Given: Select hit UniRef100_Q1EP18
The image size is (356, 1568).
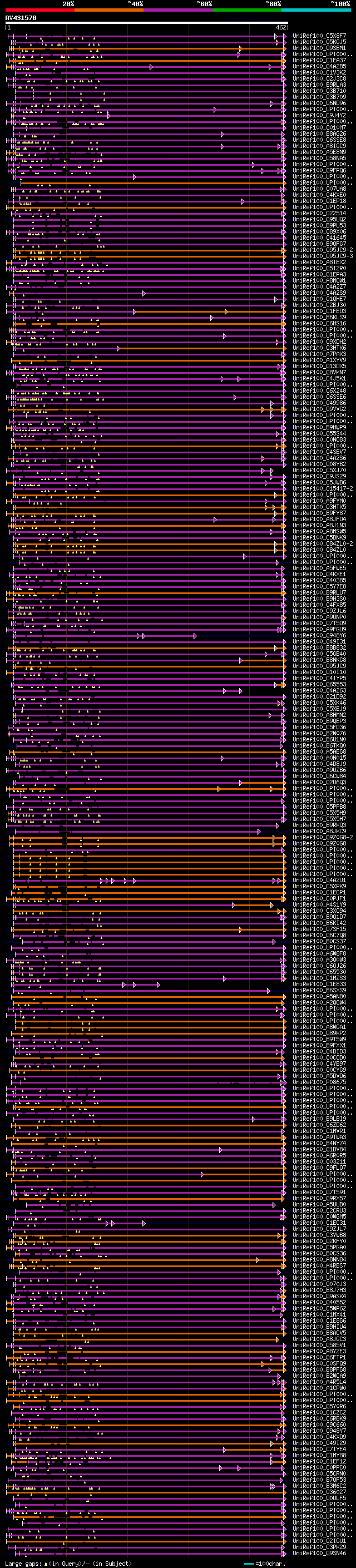Looking at the screenshot, I should [x=319, y=201].
